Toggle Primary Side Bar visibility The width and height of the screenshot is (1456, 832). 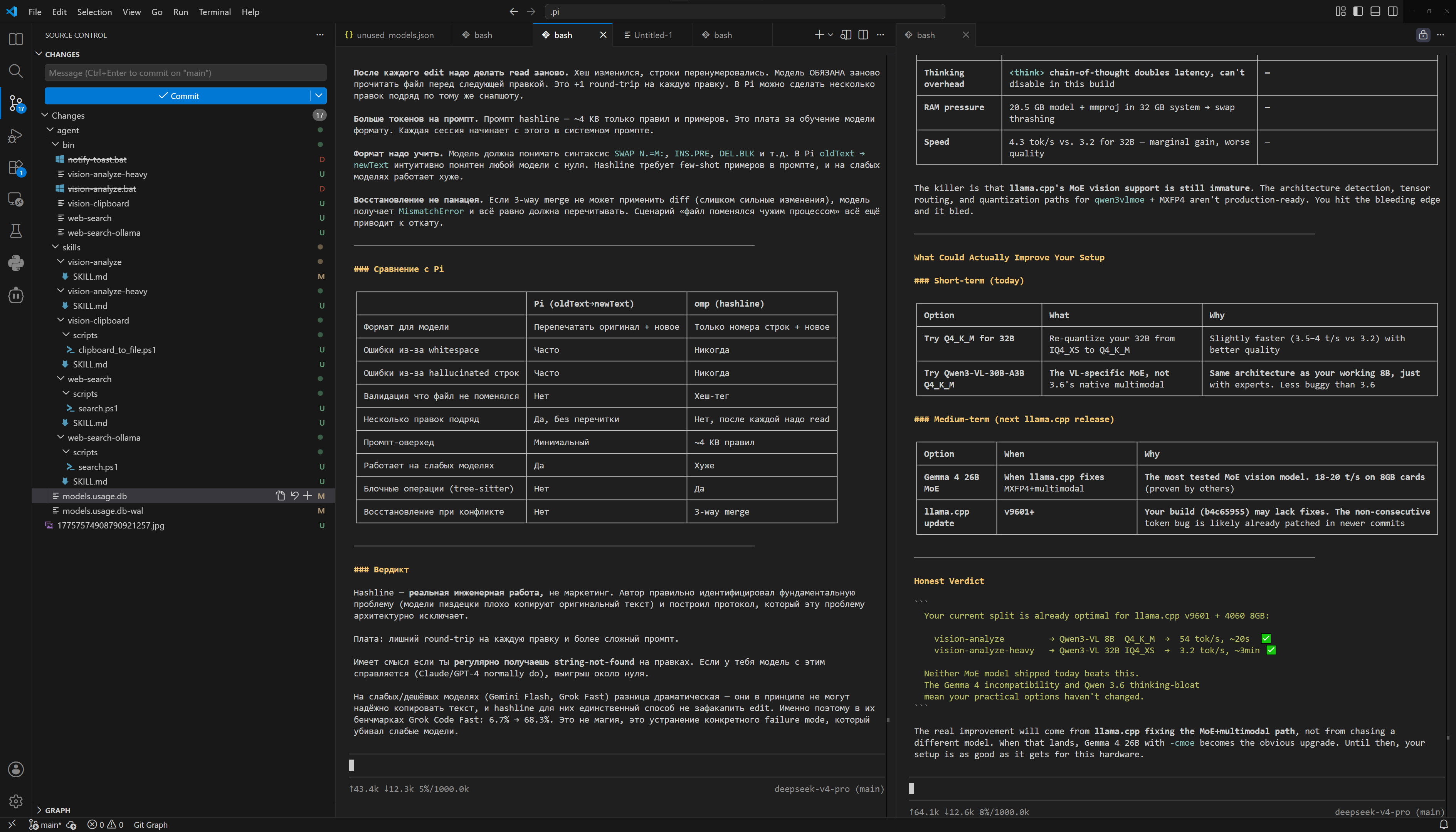[x=1358, y=12]
